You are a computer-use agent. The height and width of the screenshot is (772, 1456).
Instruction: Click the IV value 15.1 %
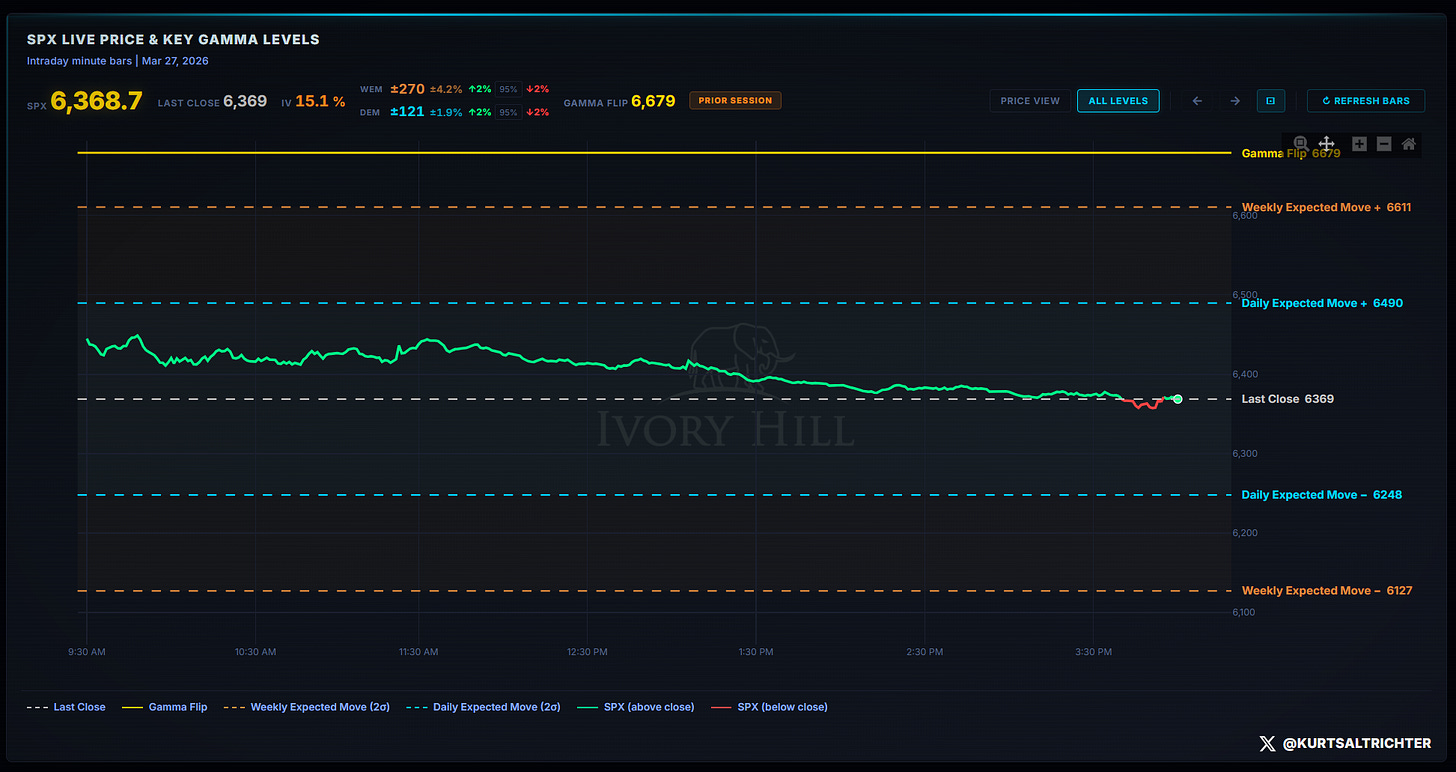(x=321, y=102)
